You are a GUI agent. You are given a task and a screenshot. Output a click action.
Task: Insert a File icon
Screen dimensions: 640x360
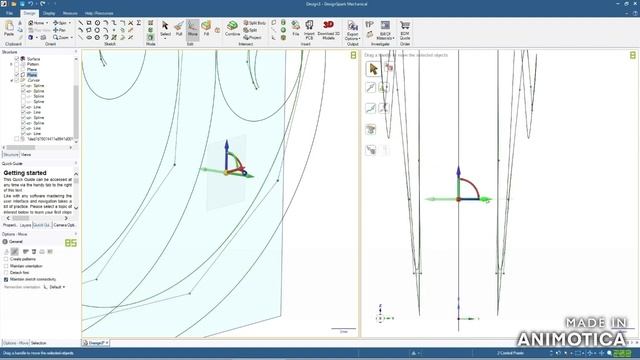click(x=296, y=29)
